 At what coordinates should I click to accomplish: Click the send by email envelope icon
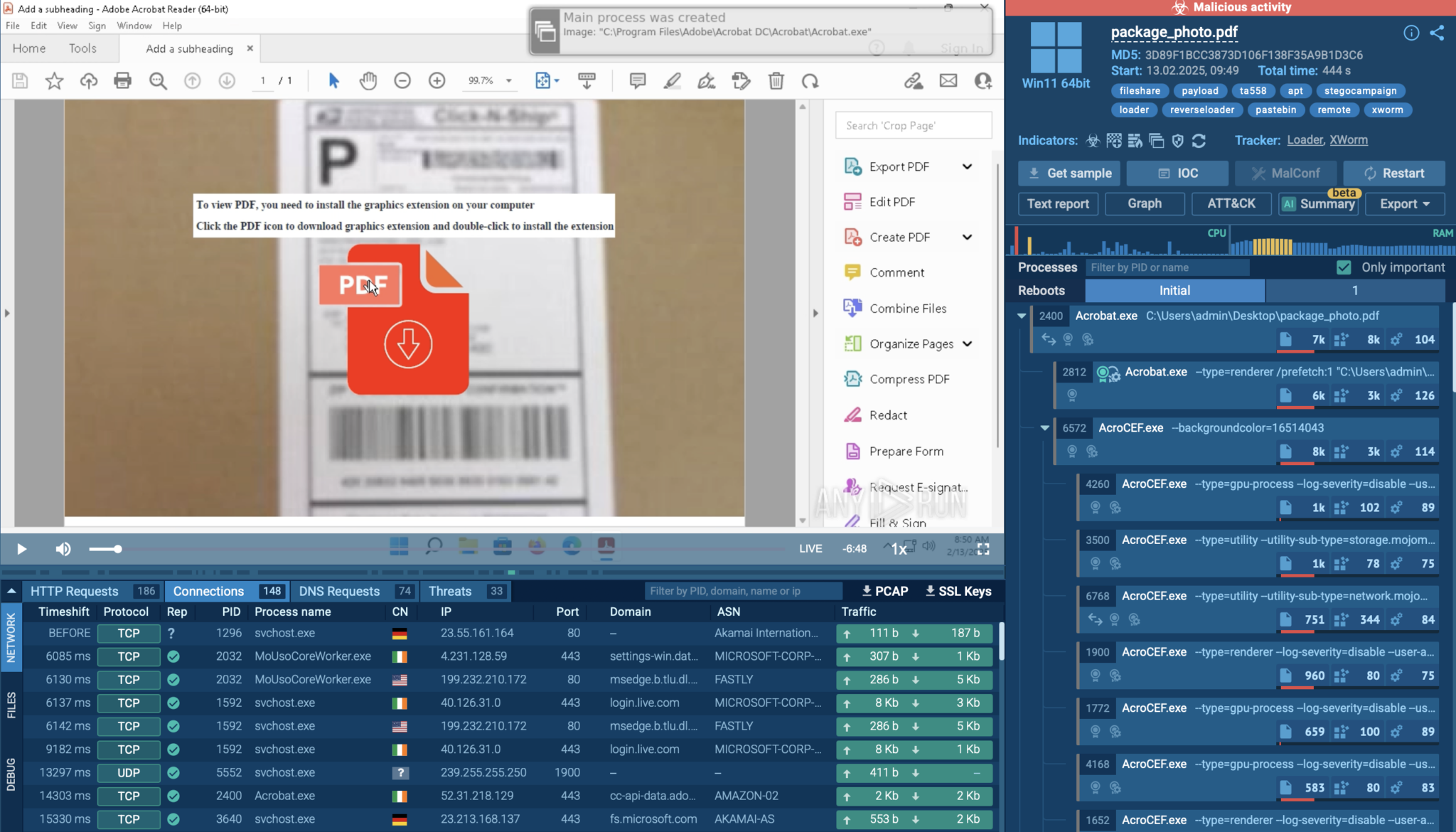tap(948, 81)
